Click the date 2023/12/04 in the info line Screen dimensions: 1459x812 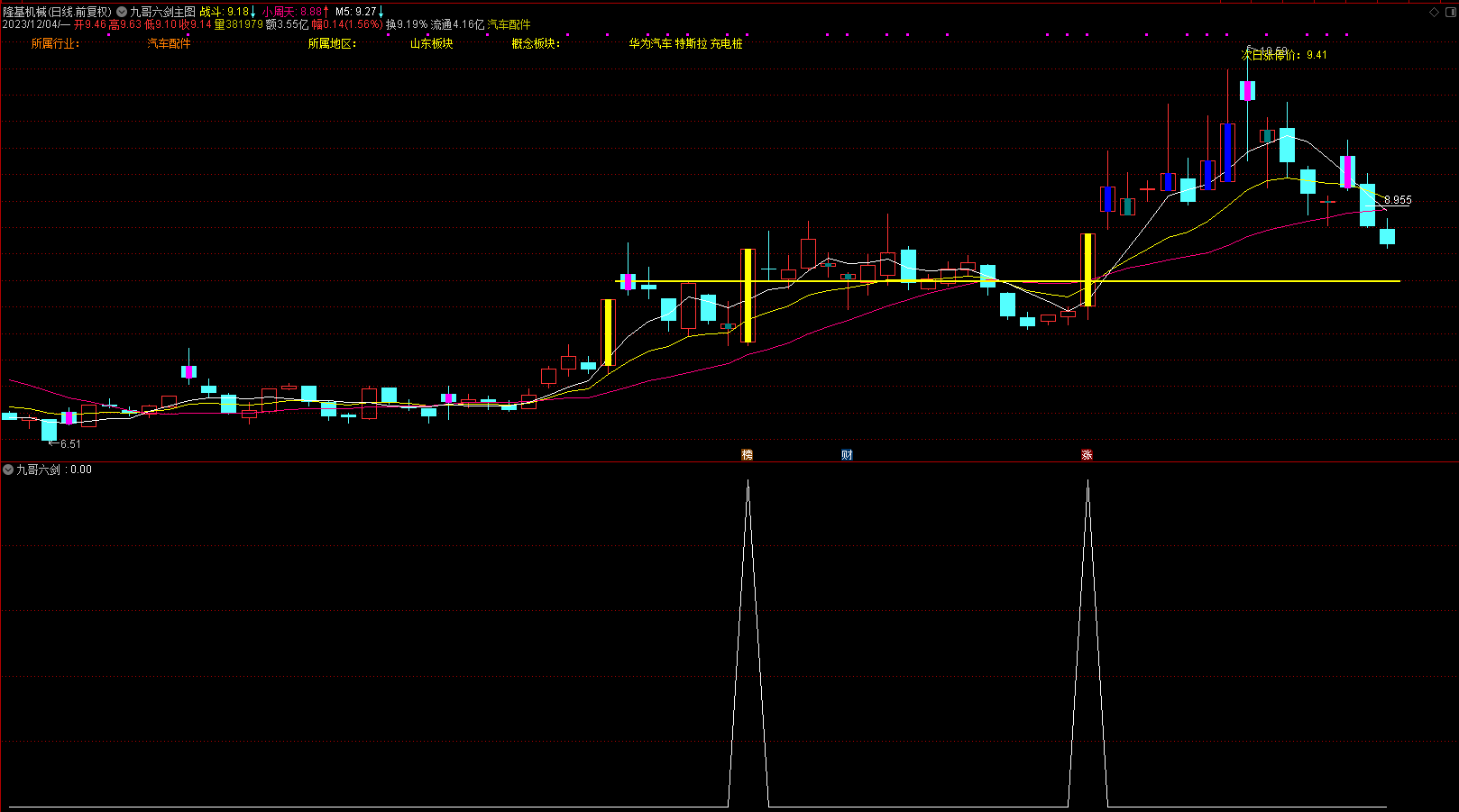31,24
